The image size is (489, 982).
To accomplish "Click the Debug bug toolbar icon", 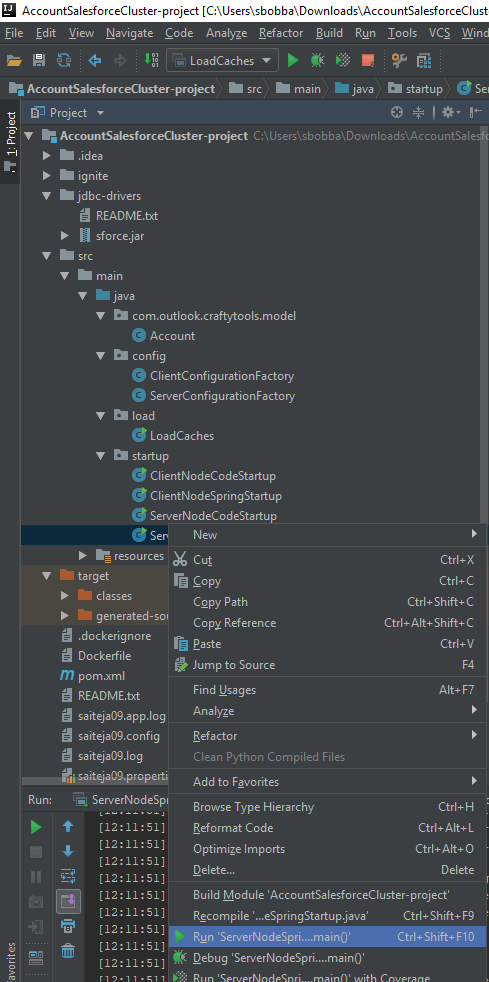I will pyautogui.click(x=317, y=61).
